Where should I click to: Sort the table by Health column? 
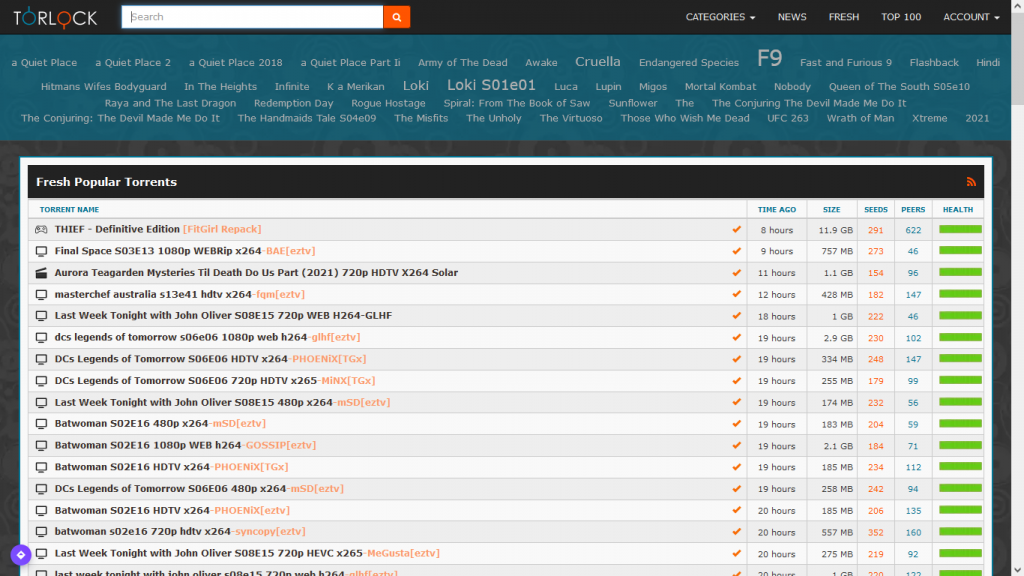pos(958,210)
